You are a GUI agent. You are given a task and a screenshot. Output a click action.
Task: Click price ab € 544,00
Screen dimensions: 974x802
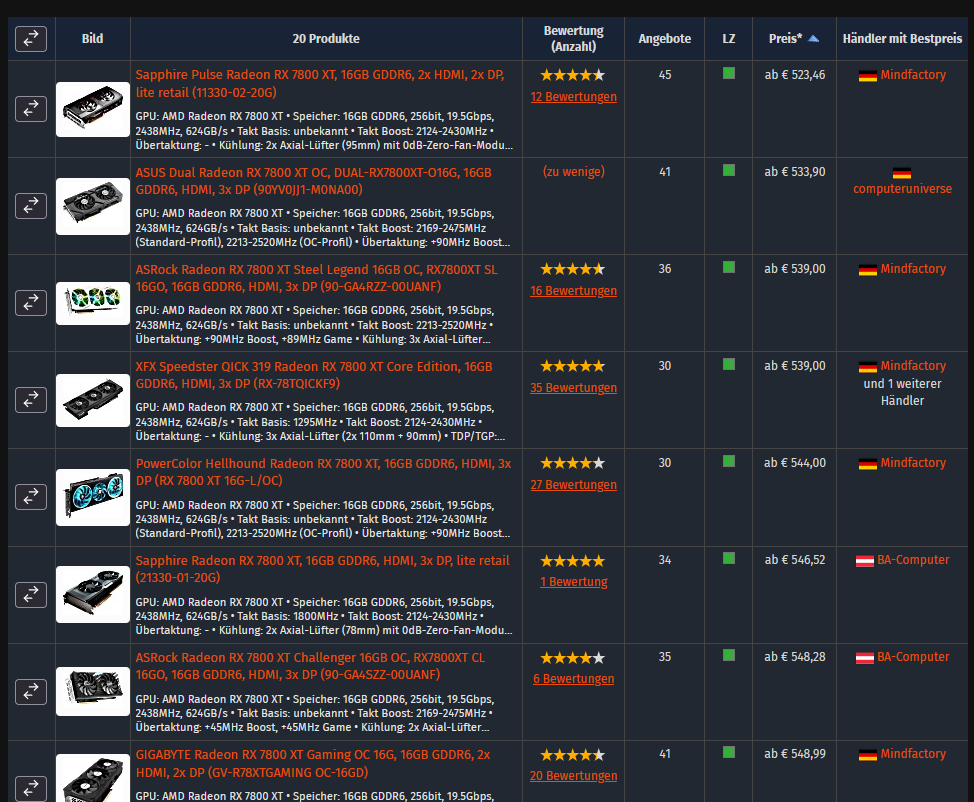click(795, 463)
